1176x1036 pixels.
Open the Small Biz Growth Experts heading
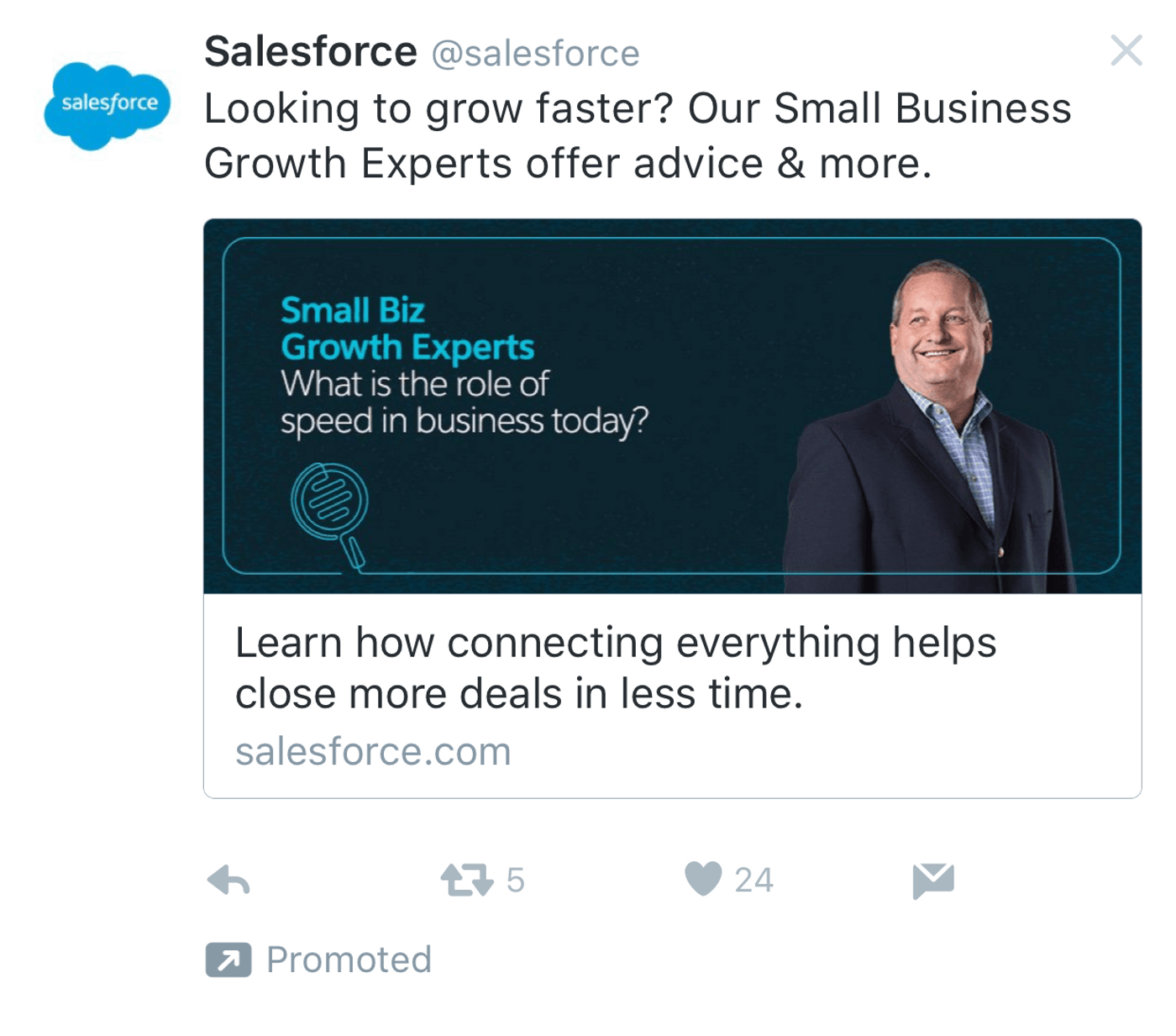tap(407, 329)
